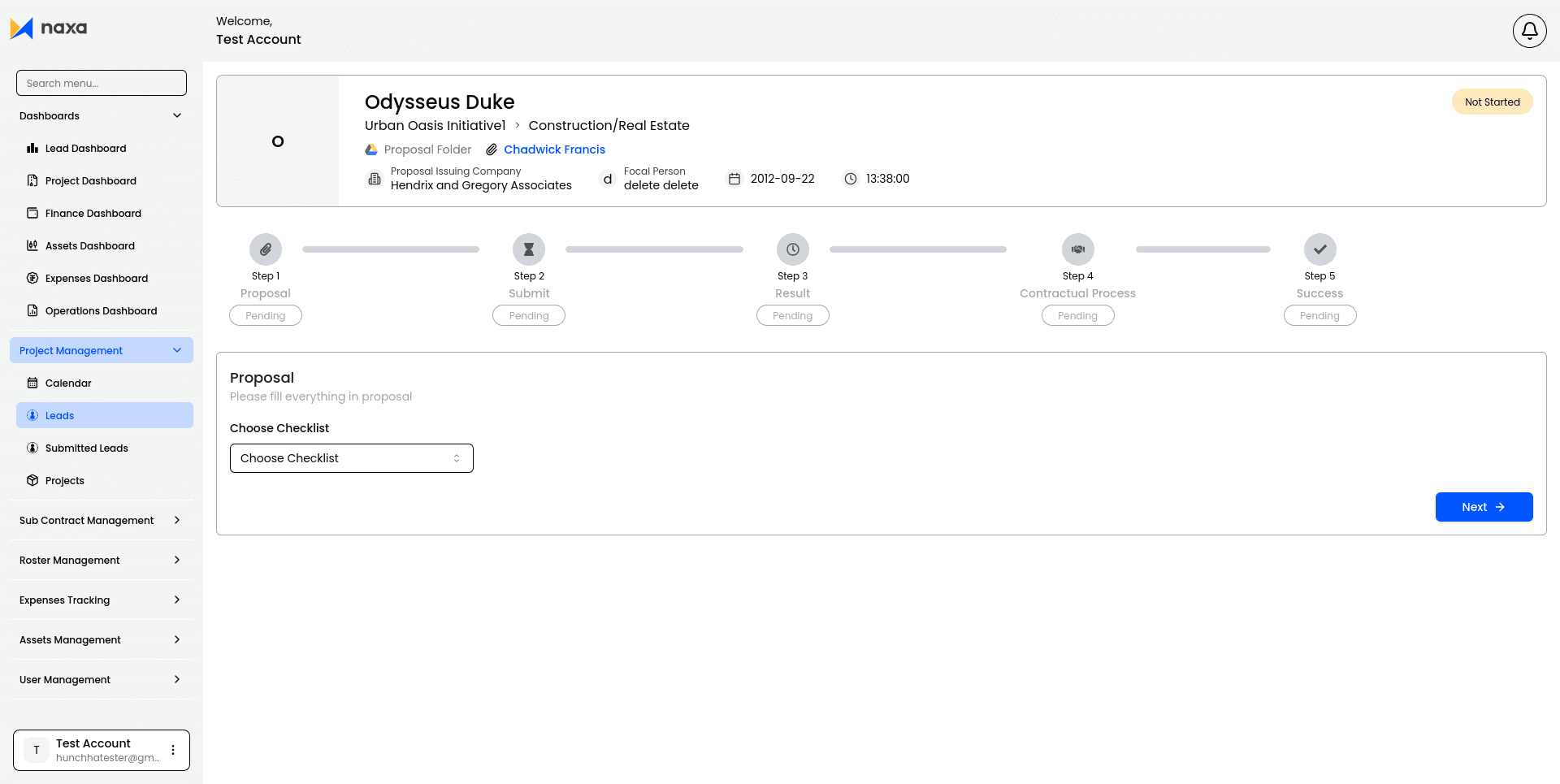The image size is (1560, 784).
Task: Open the Lead Dashboard from the sidebar
Action: point(85,148)
